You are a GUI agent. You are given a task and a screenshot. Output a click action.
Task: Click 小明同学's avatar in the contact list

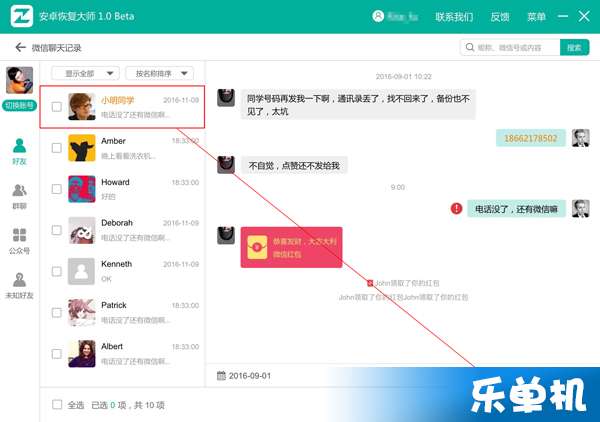pos(82,107)
